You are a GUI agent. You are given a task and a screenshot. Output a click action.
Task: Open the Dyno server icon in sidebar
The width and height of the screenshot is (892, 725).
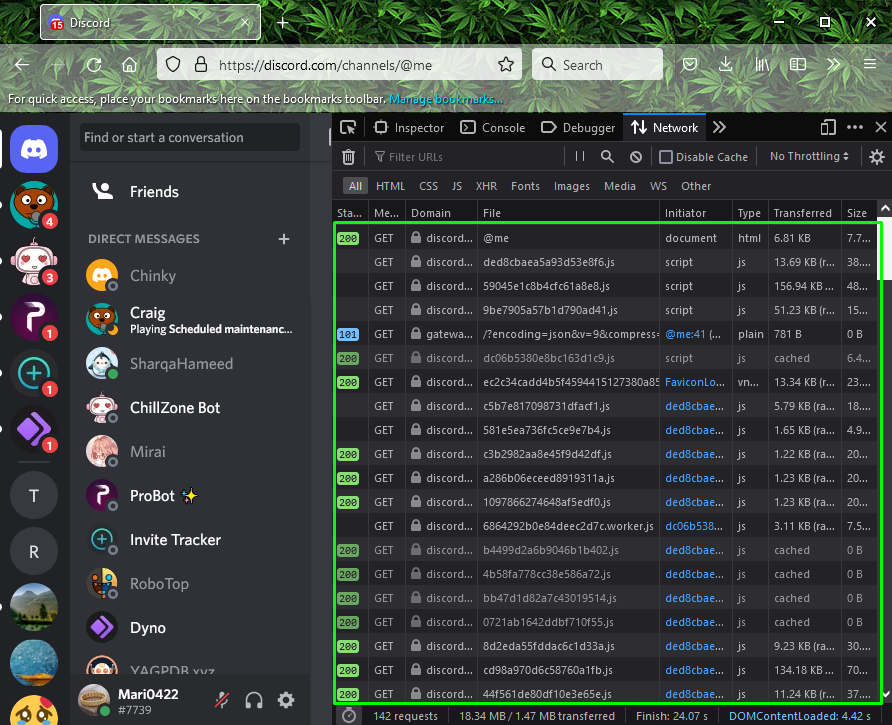(34, 429)
